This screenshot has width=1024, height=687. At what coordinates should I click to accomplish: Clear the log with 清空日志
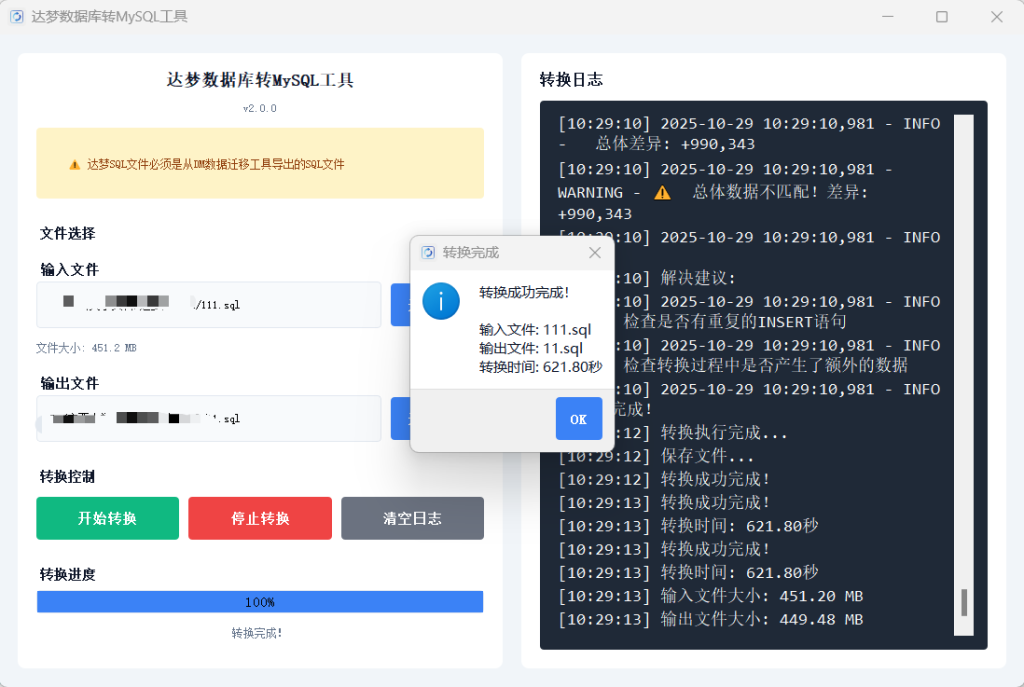412,518
